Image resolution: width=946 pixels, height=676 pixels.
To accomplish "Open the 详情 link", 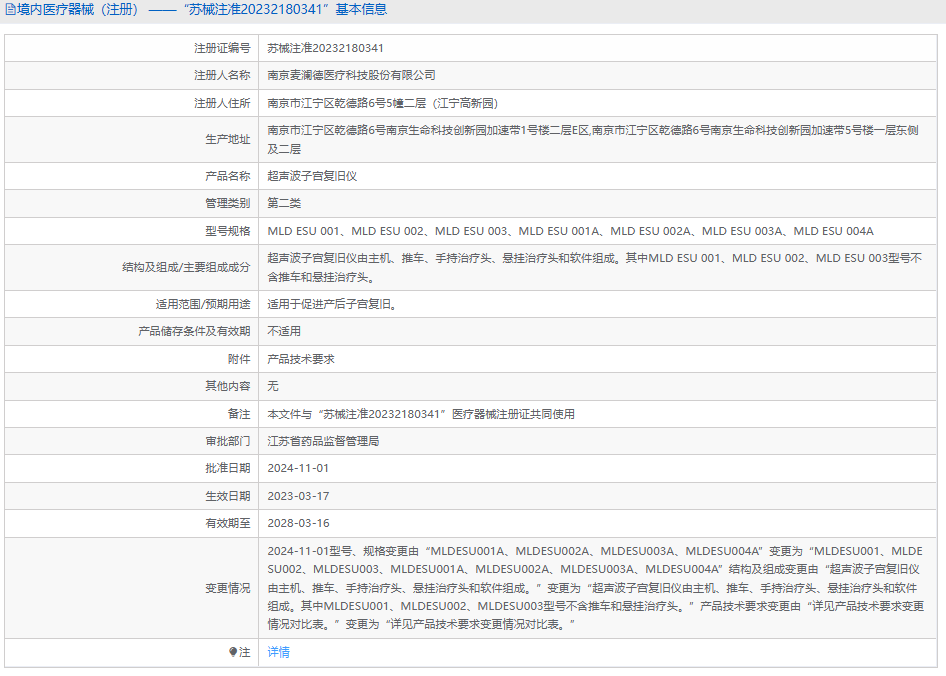I will pos(278,652).
